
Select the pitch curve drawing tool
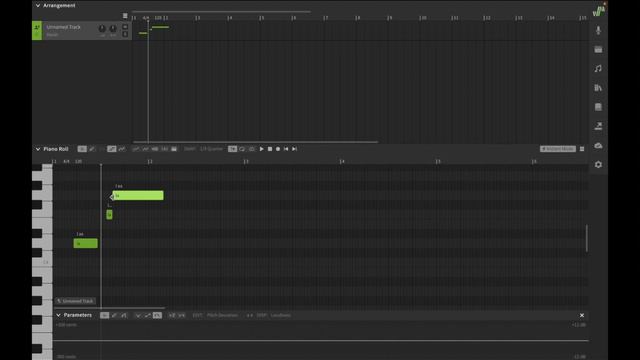[x=122, y=149]
